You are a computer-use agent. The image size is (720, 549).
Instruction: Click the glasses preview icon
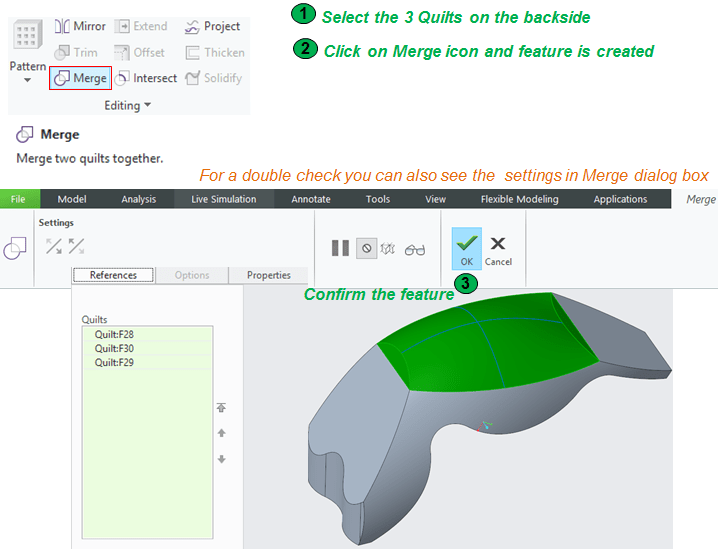[415, 250]
